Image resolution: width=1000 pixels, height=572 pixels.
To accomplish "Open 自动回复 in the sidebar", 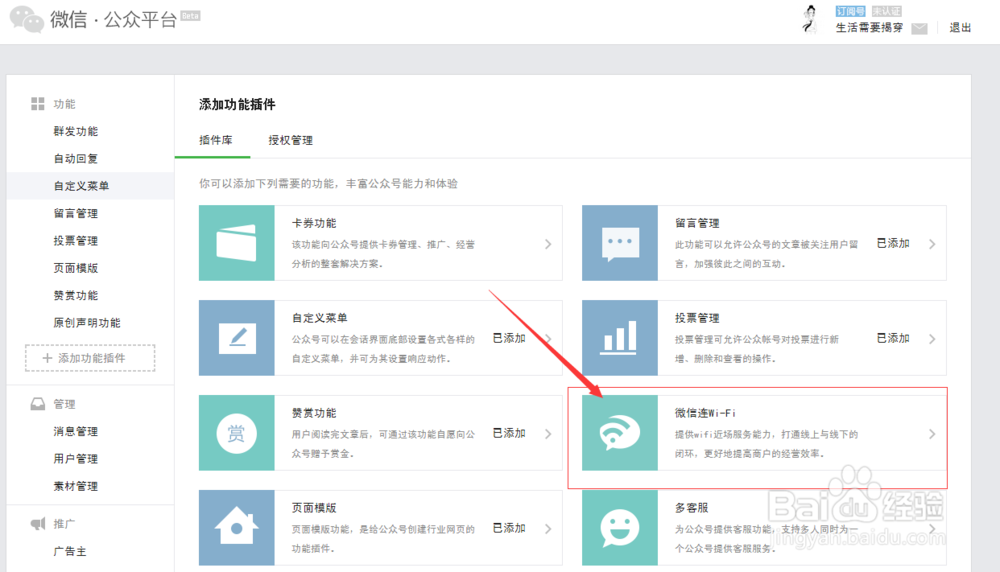I will (x=76, y=159).
